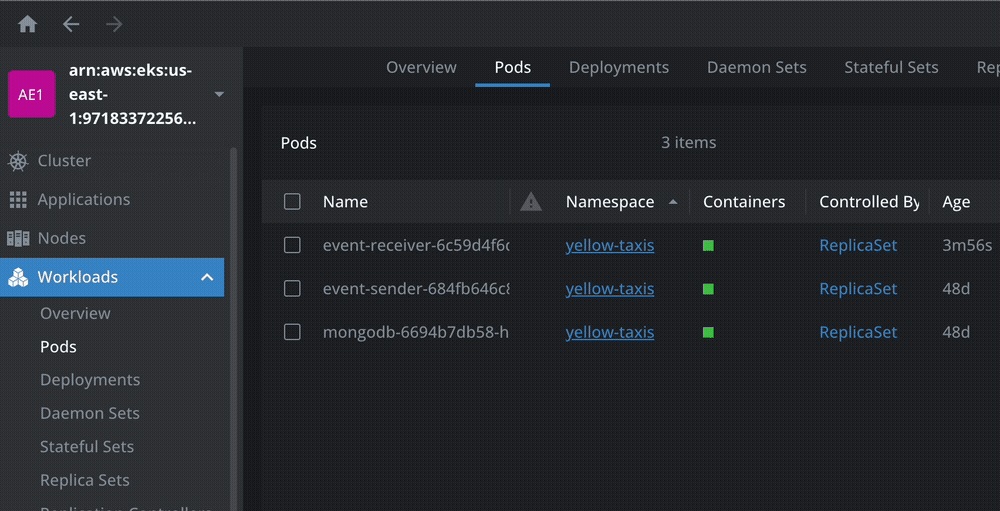
Task: Toggle the select-all pods checkbox
Action: 292,202
